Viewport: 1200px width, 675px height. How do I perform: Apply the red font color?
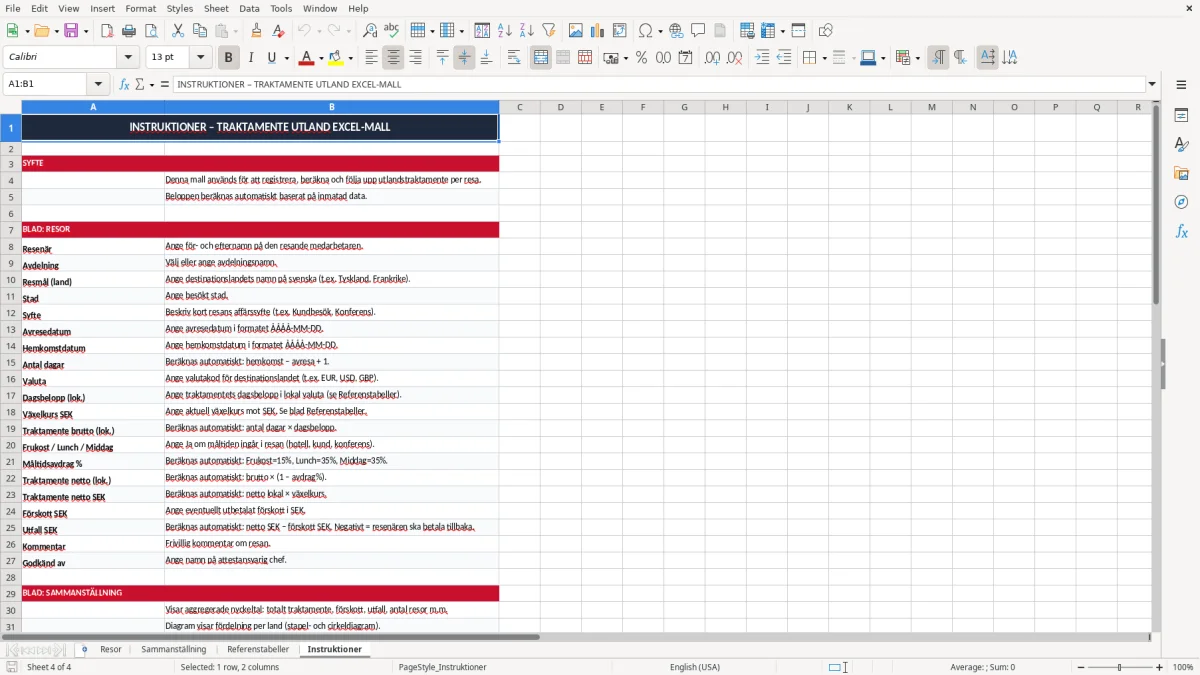pyautogui.click(x=307, y=58)
